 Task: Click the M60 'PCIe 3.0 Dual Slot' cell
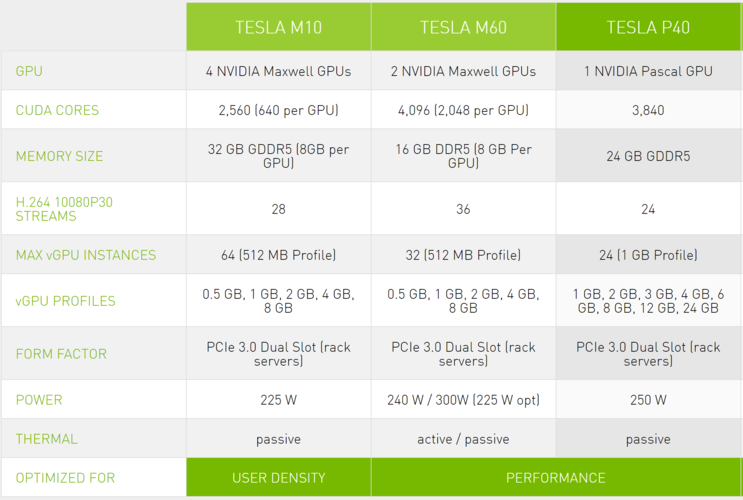tap(463, 354)
